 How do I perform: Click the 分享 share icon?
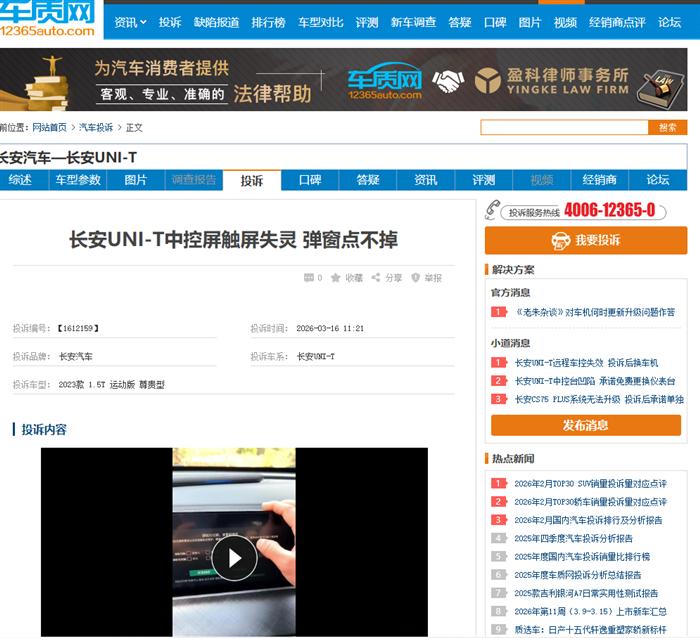click(376, 278)
